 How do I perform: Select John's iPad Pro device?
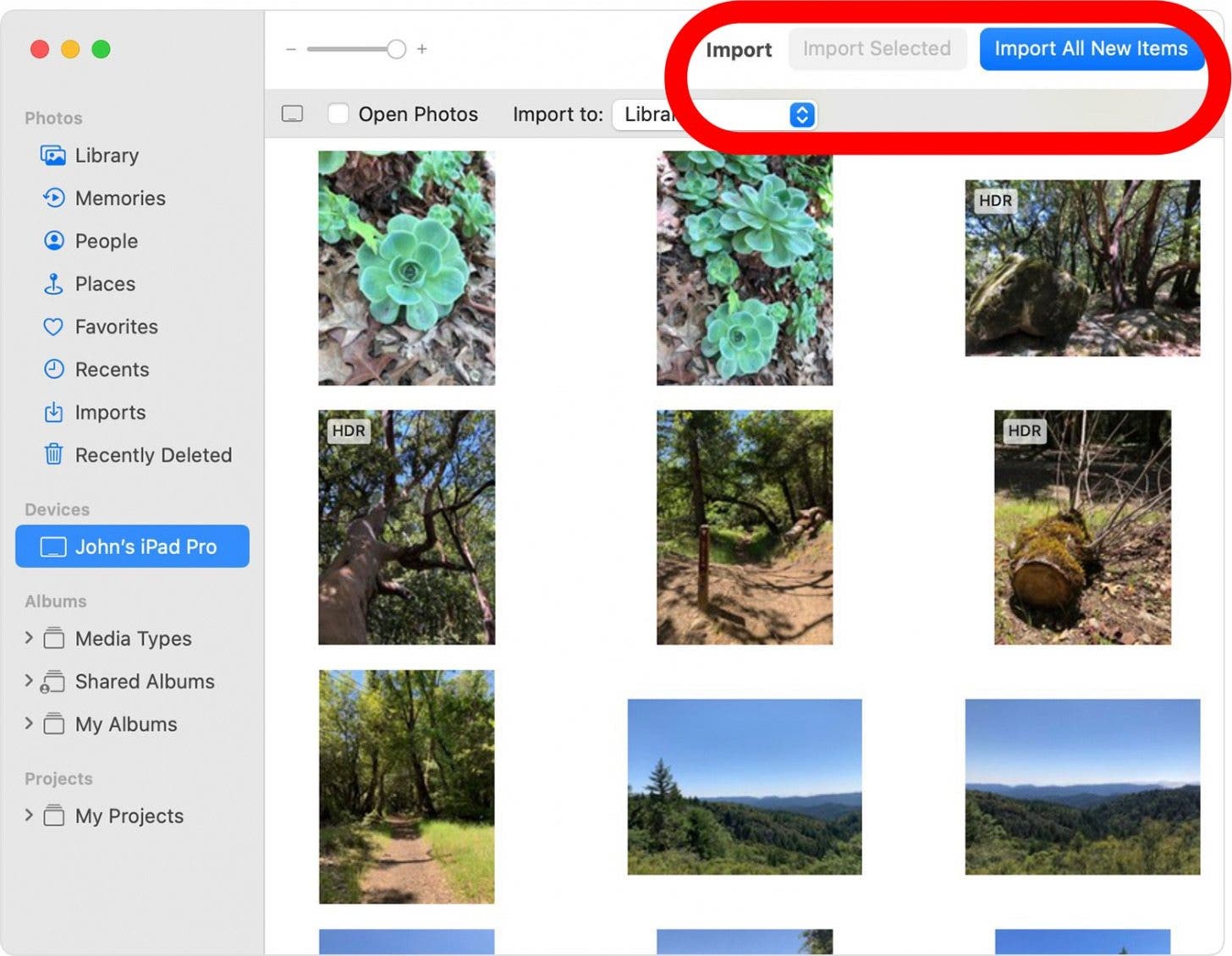(133, 547)
